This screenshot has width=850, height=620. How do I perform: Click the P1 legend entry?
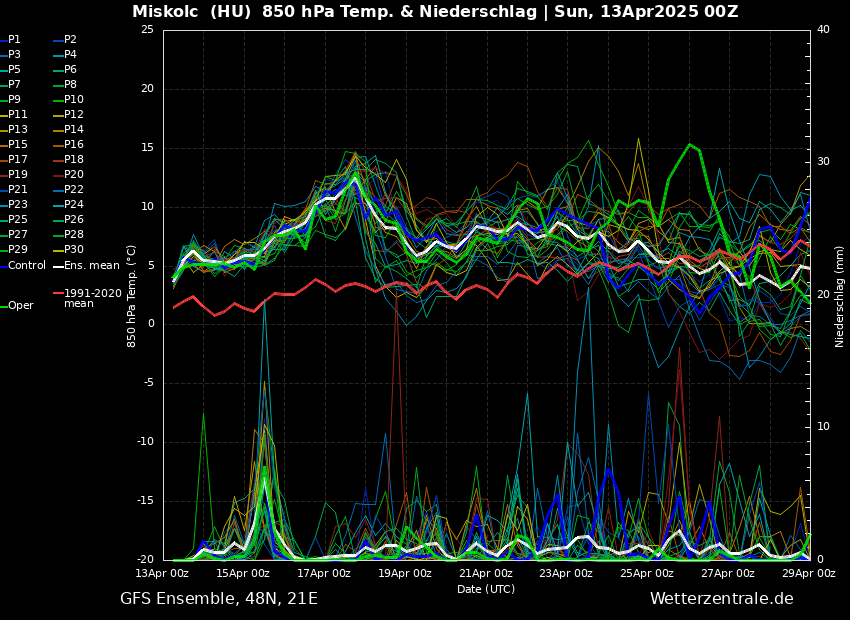tap(14, 40)
